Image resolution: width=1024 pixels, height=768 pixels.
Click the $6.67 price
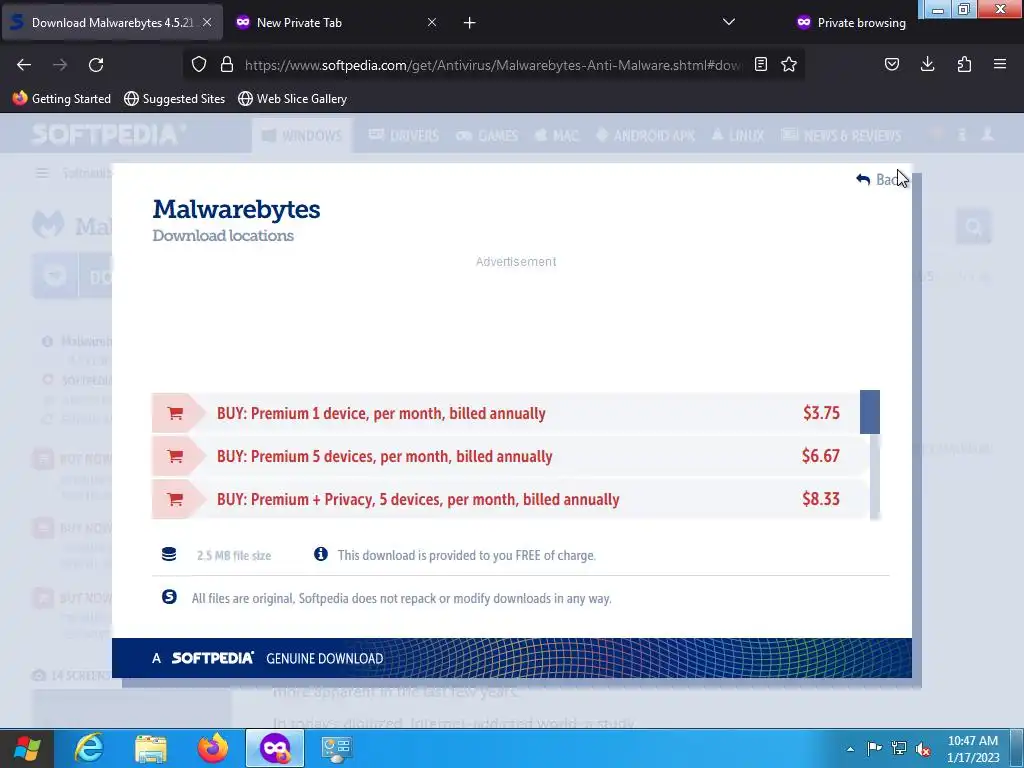tap(821, 456)
